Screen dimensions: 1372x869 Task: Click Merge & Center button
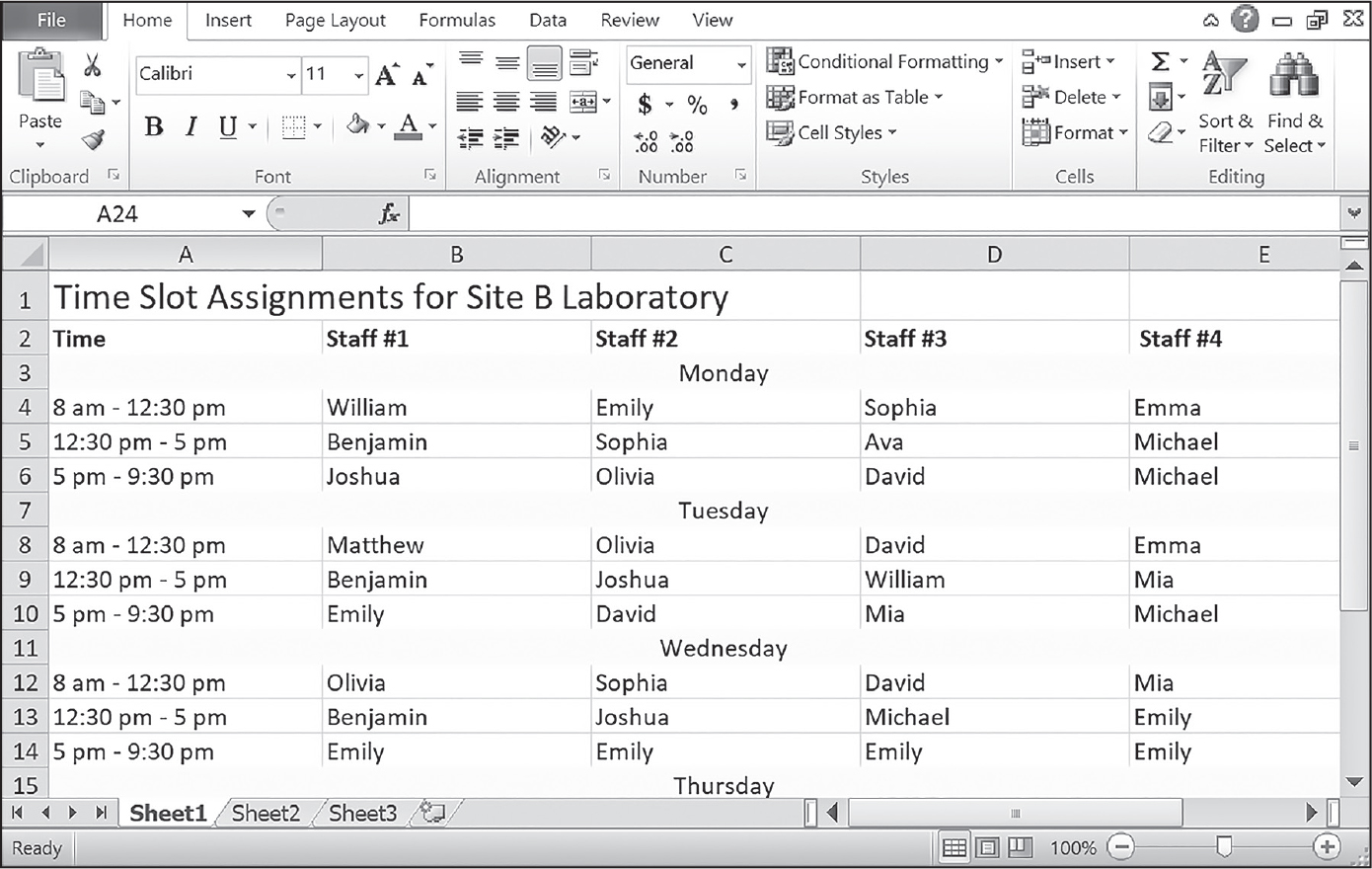(x=584, y=102)
